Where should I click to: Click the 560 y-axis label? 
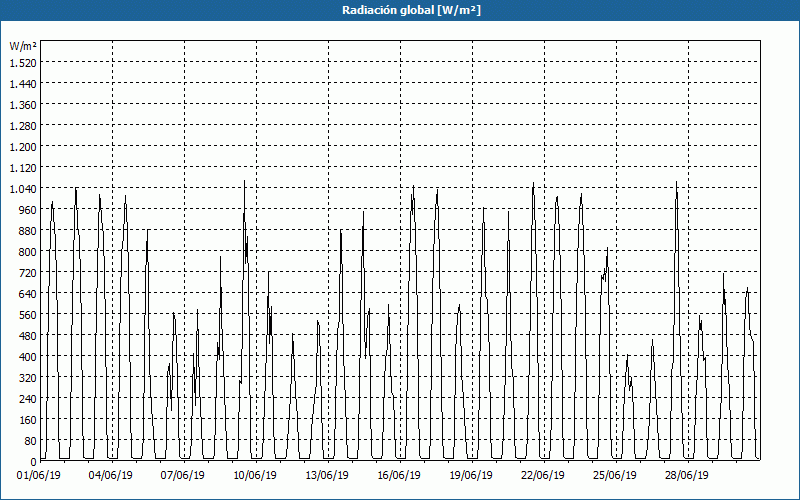[x=27, y=315]
